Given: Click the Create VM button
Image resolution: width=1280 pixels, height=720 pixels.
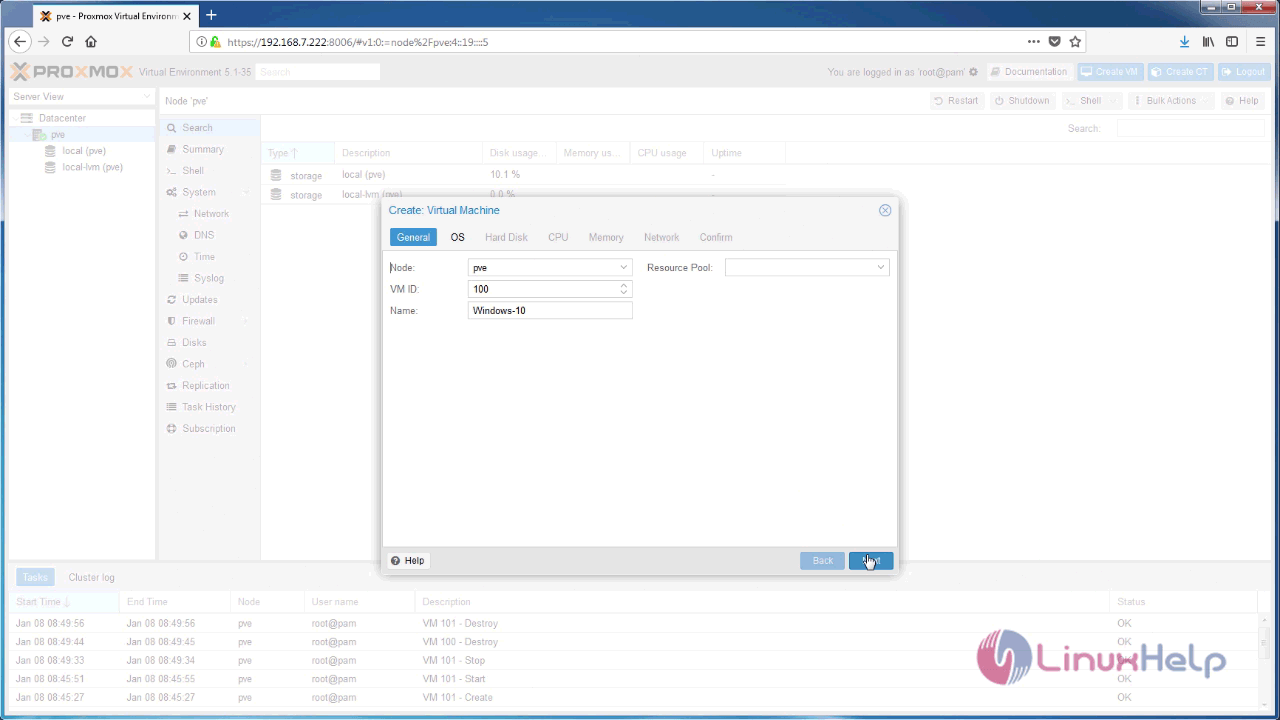Looking at the screenshot, I should pos(1110,72).
